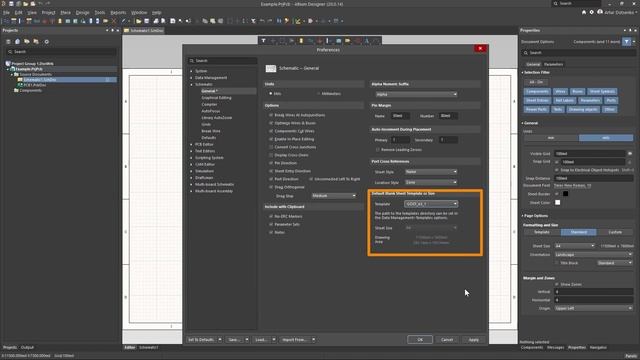
Task: Click the Import From button
Action: [x=294, y=340]
